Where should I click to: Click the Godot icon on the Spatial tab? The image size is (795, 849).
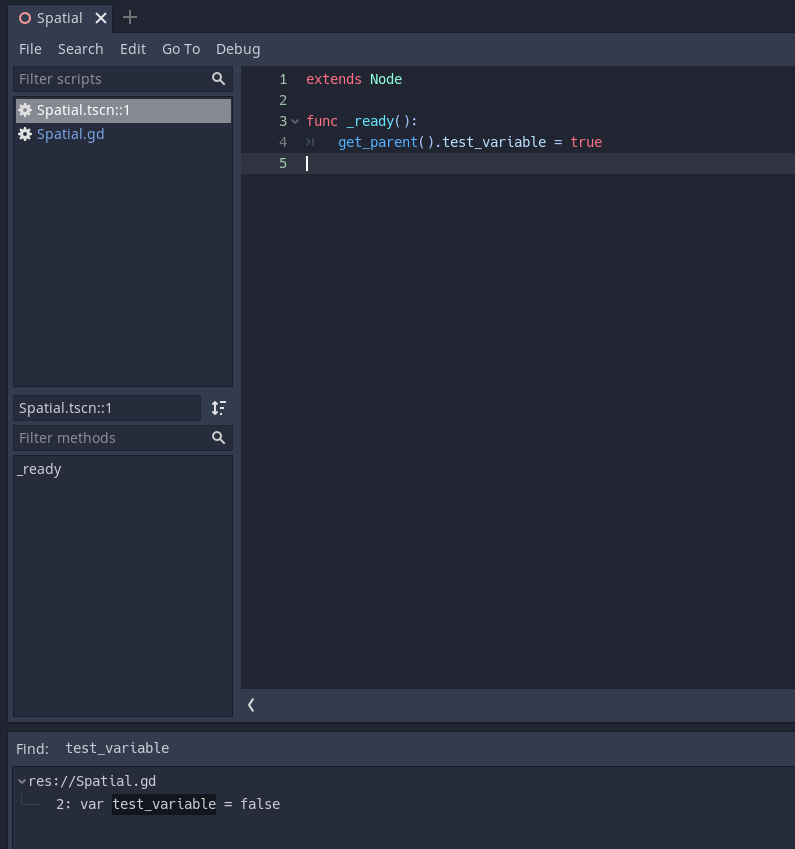tap(24, 17)
